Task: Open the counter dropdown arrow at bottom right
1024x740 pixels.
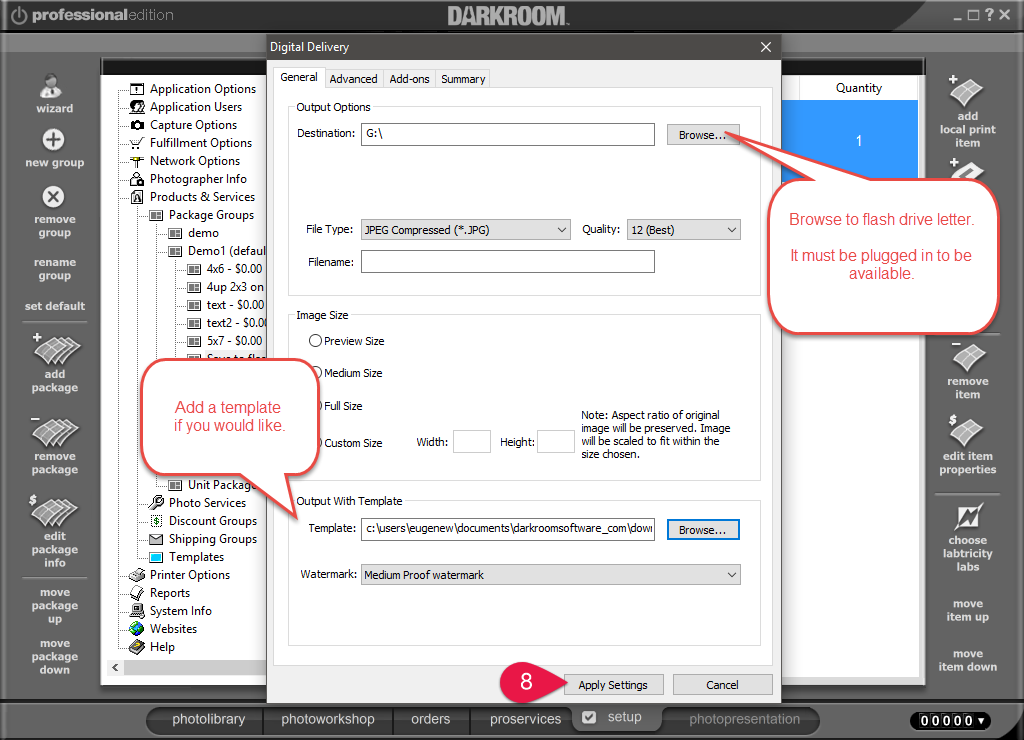Action: pyautogui.click(x=980, y=720)
